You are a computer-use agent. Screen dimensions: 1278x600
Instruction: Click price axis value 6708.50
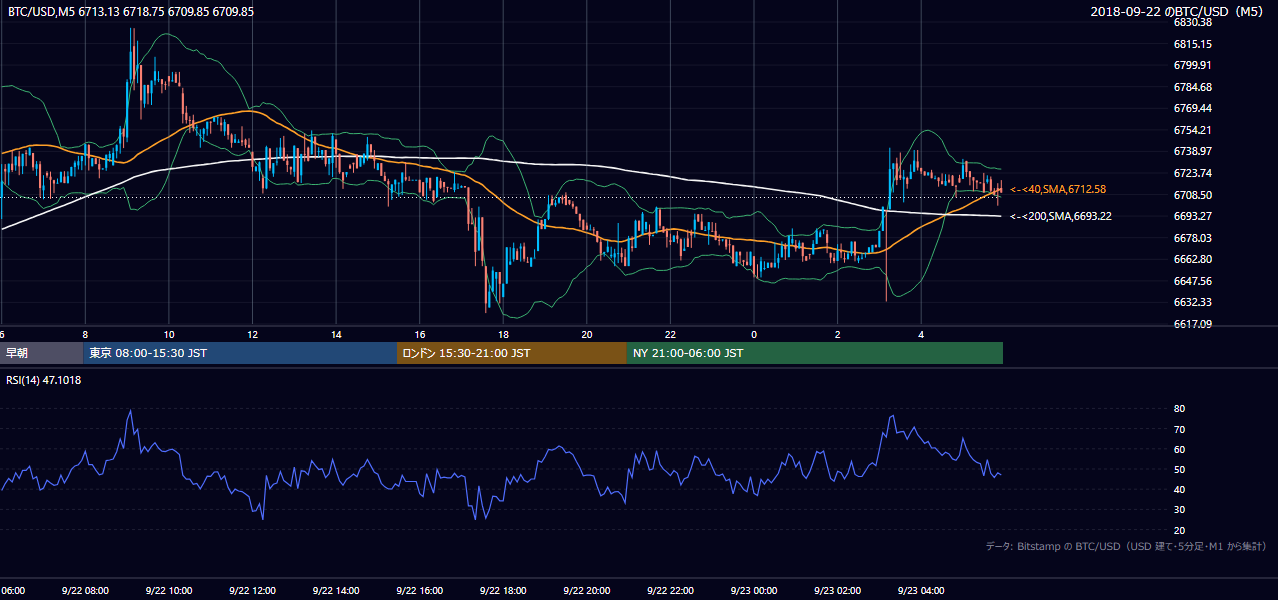(x=1193, y=195)
